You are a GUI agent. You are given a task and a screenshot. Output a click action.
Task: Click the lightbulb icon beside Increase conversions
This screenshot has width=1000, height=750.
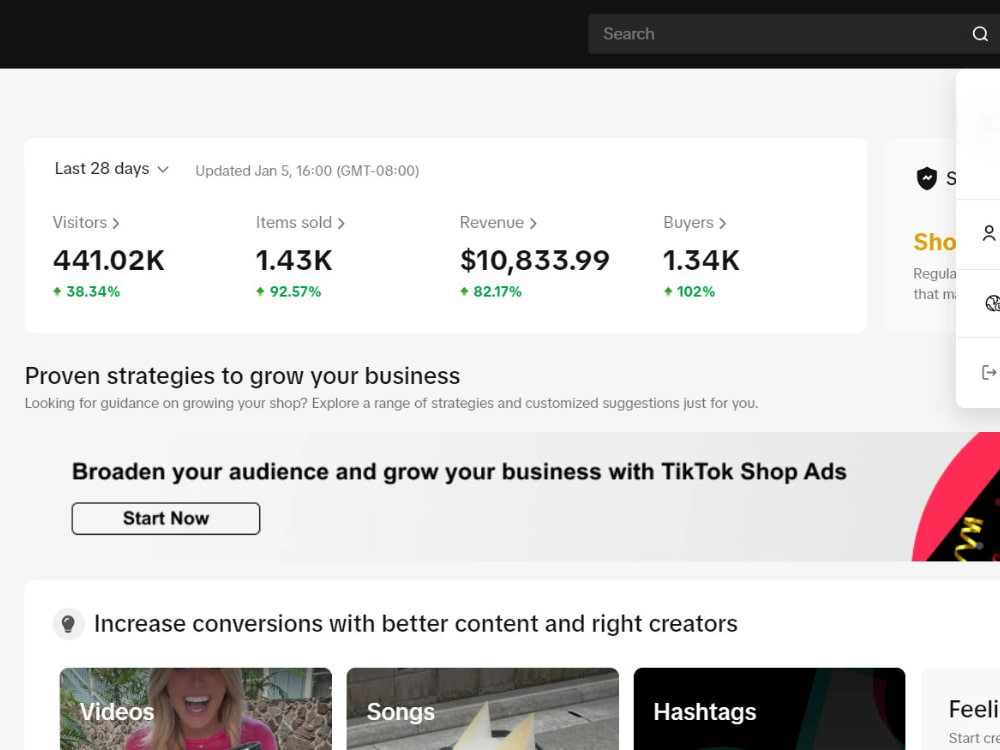(x=68, y=624)
